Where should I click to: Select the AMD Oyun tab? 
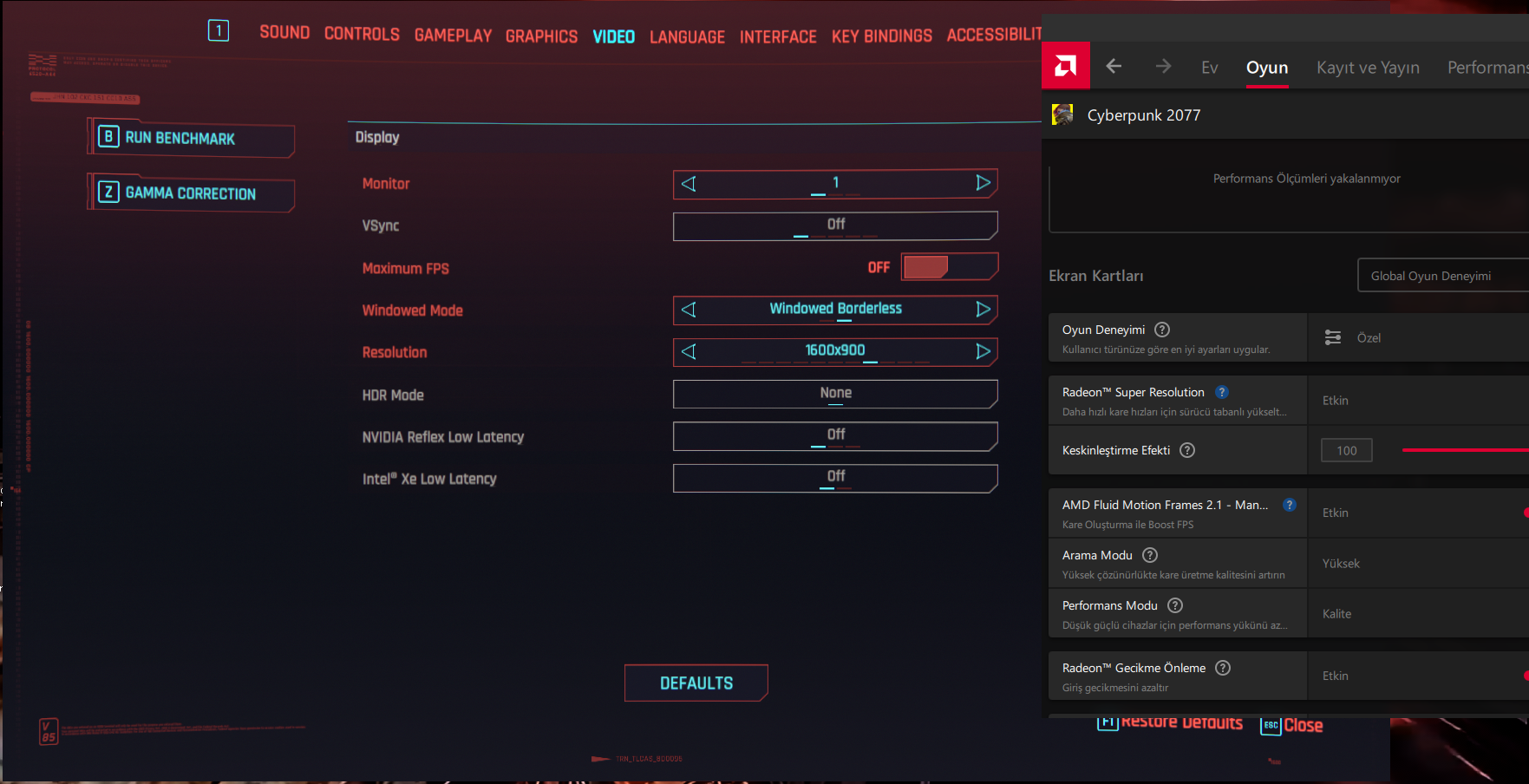1267,68
